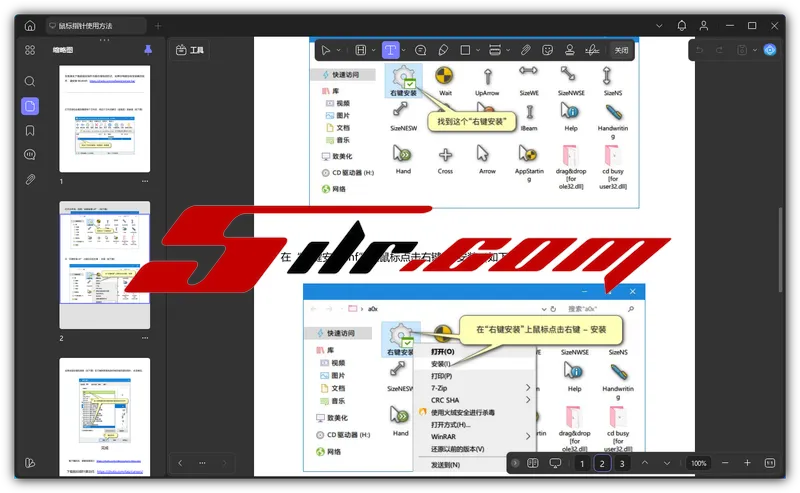The image size is (800, 493).
Task: Collapse the bottom page bar with arrow
Action: click(515, 463)
